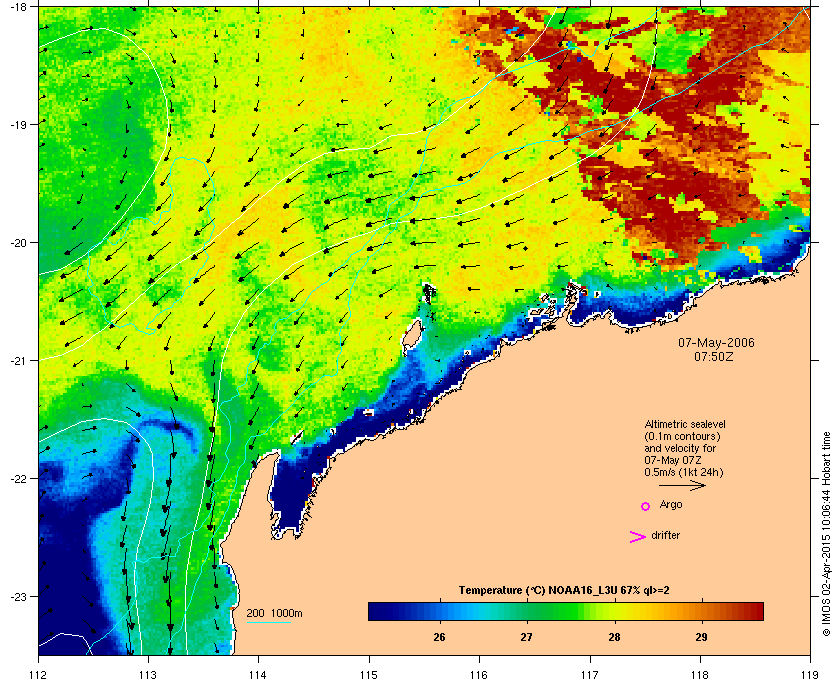Click the longitude axis label 117
Screen dimensions: 840x680
[x=590, y=675]
